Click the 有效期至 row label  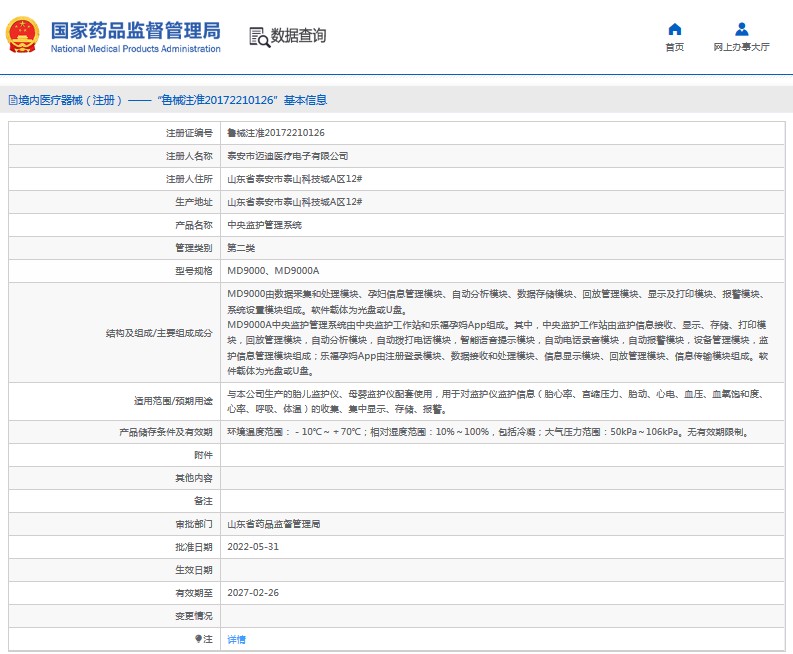tap(194, 593)
